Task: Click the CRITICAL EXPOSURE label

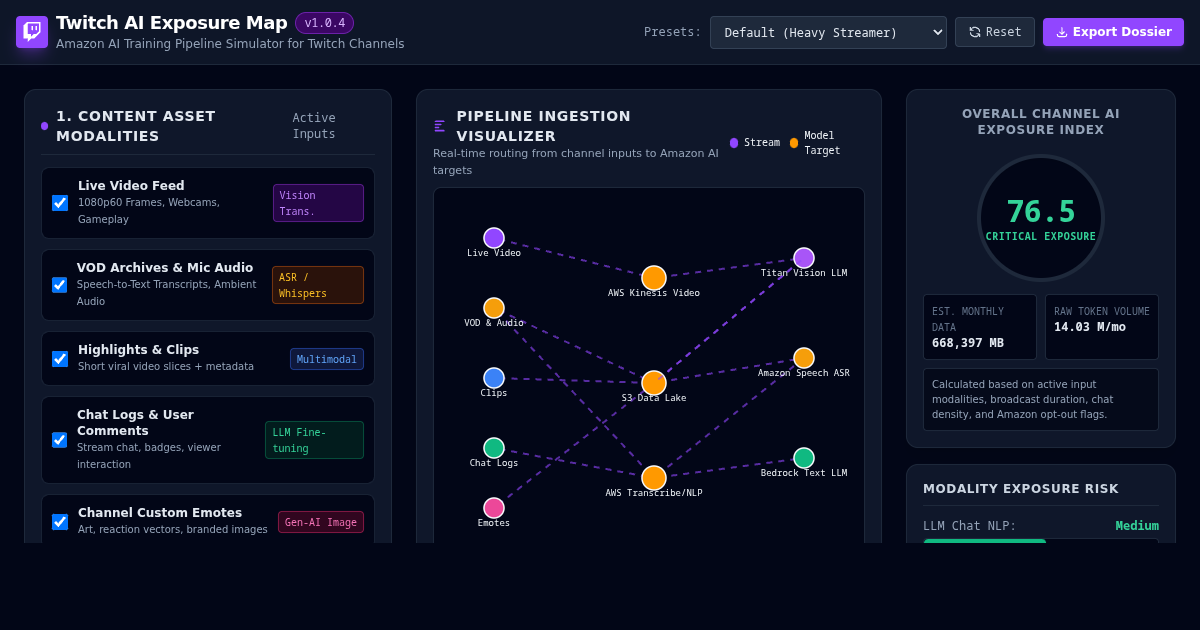Action: 1041,237
